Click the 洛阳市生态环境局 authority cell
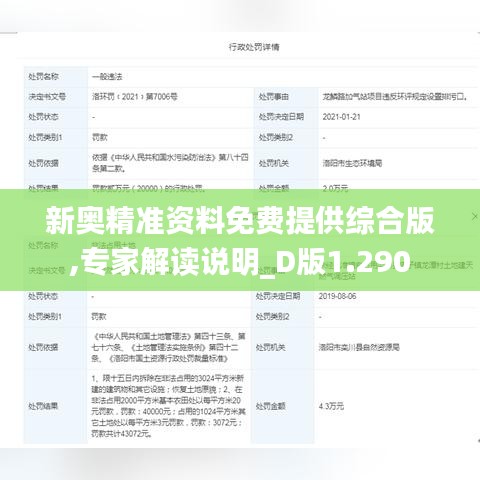 [x=352, y=163]
